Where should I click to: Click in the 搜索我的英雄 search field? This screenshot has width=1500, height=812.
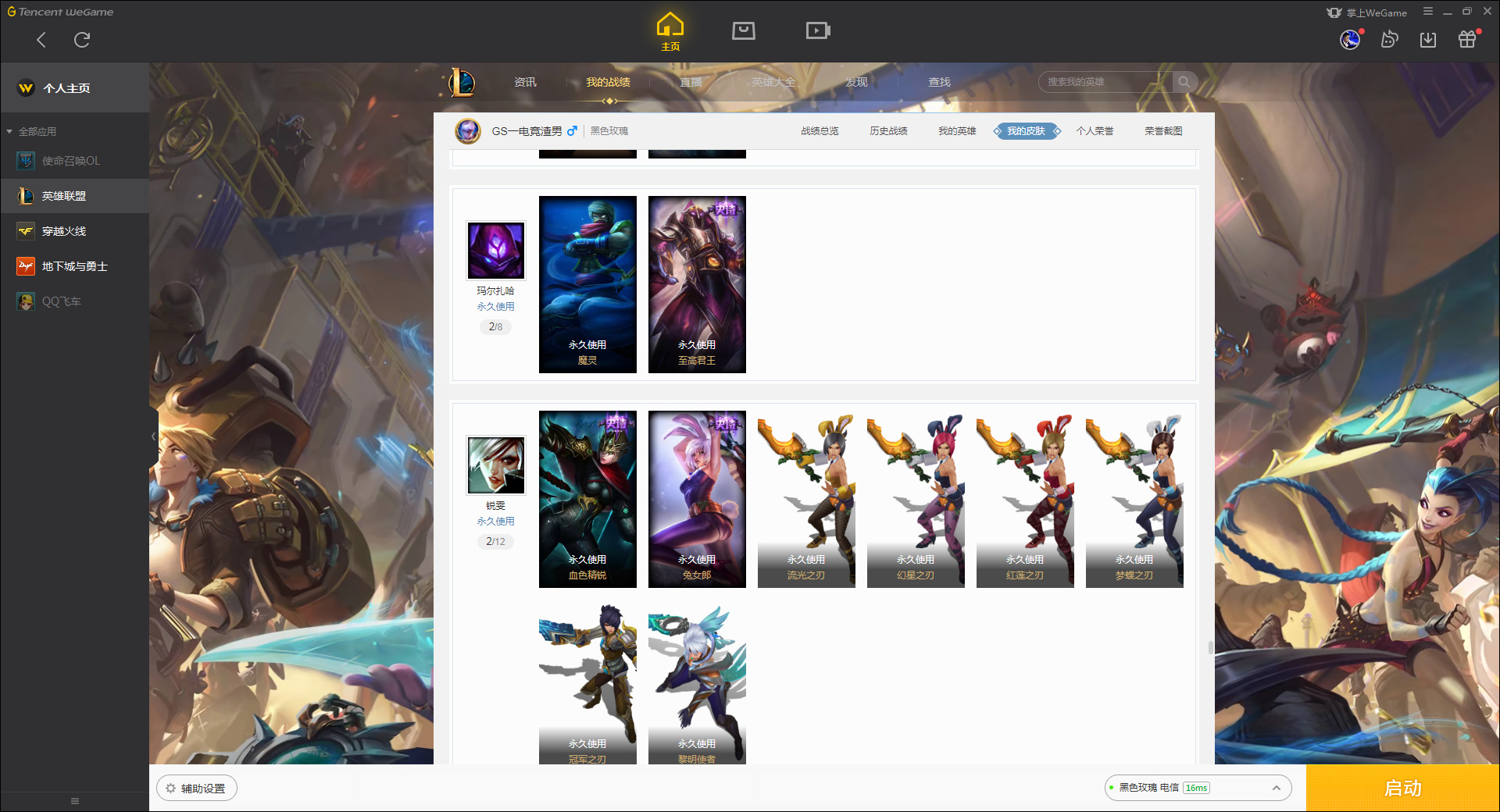pyautogui.click(x=1105, y=82)
